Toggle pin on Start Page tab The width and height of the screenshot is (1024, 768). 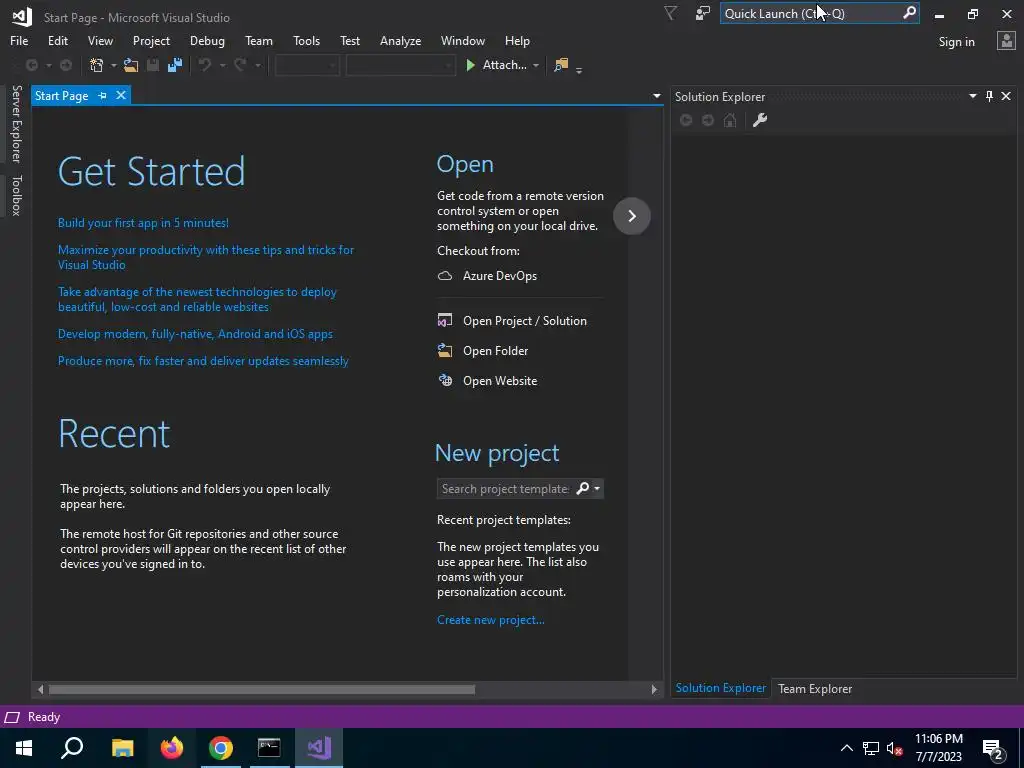click(x=103, y=95)
